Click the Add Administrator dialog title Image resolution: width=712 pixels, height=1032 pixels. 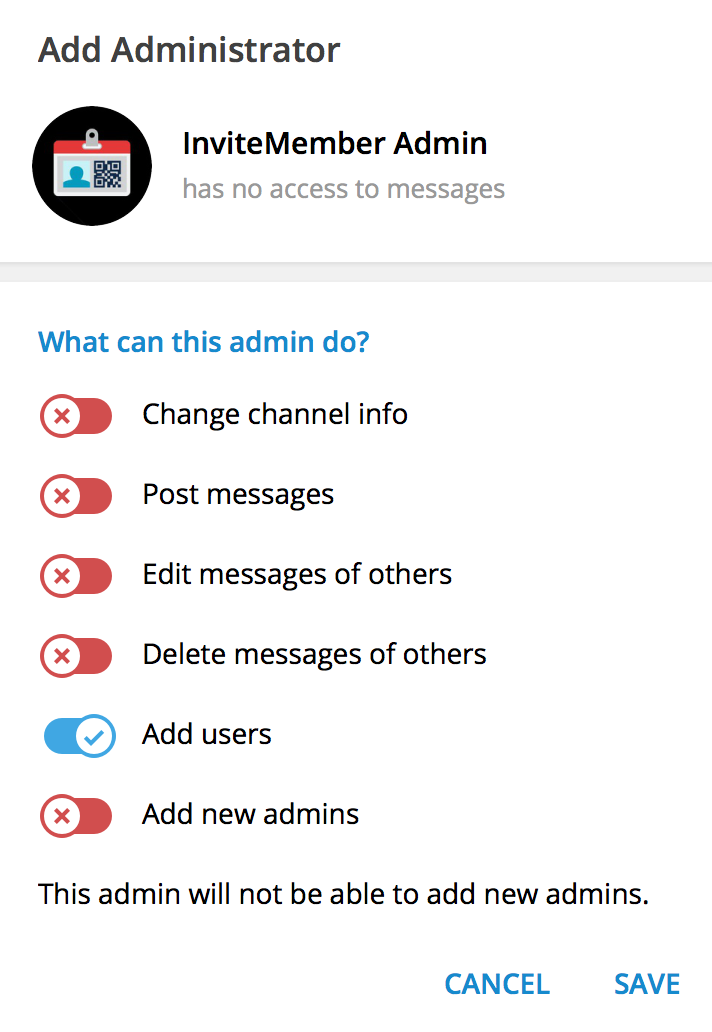click(189, 50)
